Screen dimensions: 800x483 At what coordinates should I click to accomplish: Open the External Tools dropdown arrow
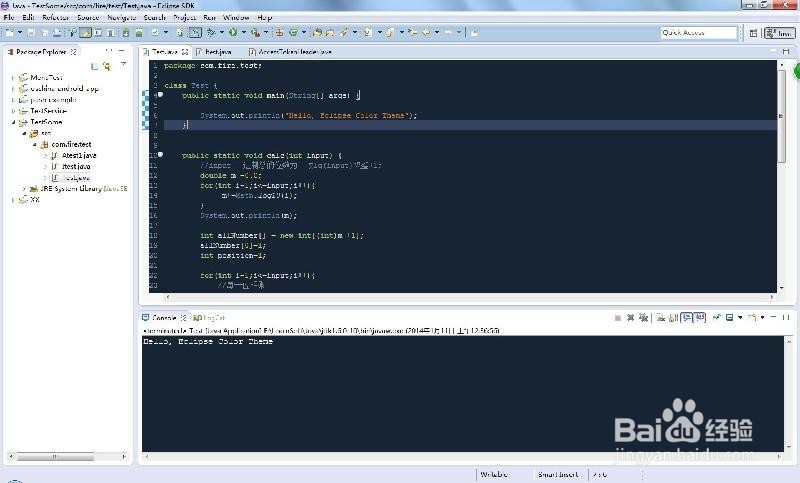coord(265,33)
